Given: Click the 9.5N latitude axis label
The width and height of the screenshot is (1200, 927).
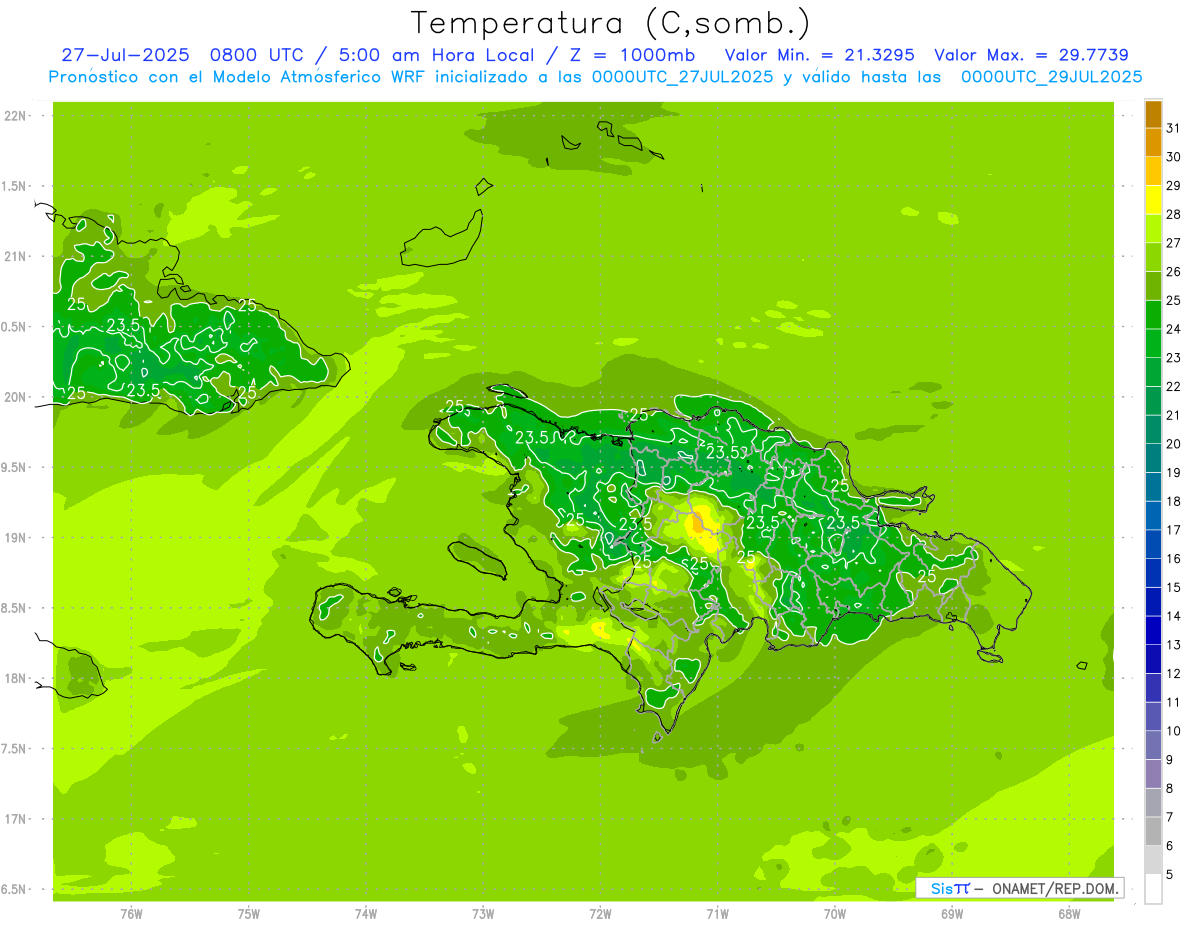Looking at the screenshot, I should (15, 467).
